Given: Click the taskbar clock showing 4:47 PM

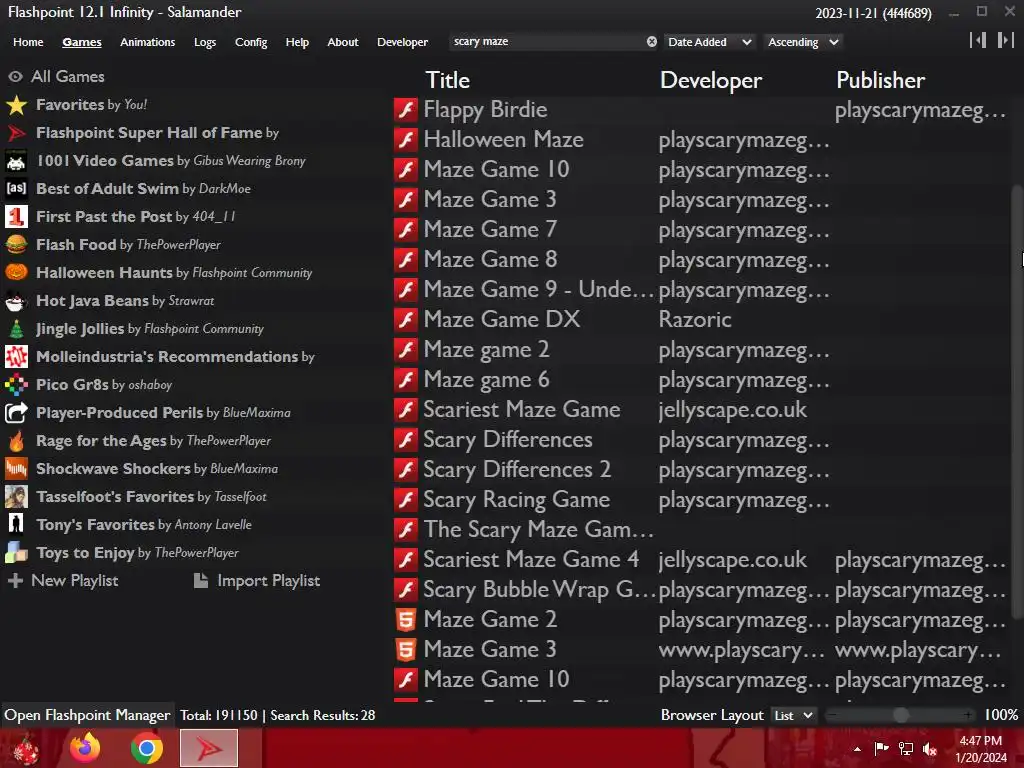Looking at the screenshot, I should pyautogui.click(x=981, y=749).
